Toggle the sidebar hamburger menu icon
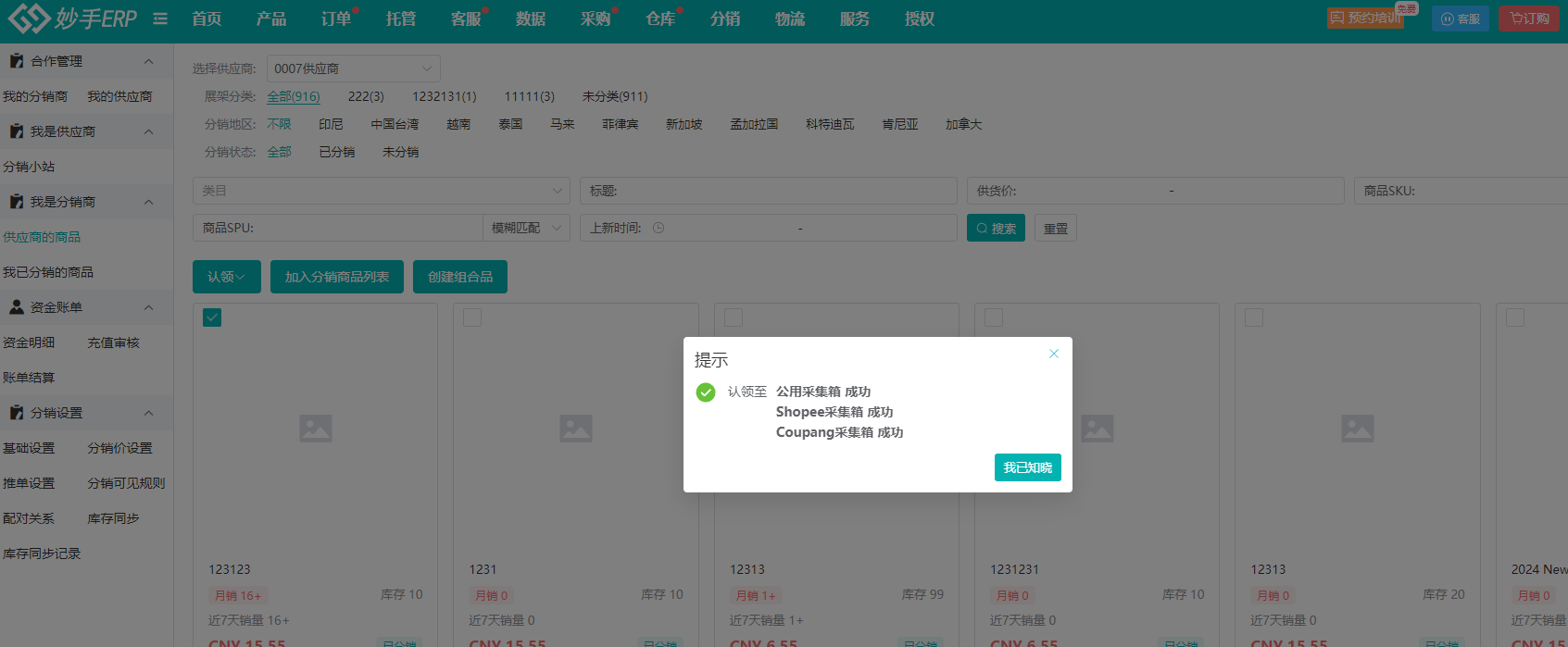 [160, 19]
